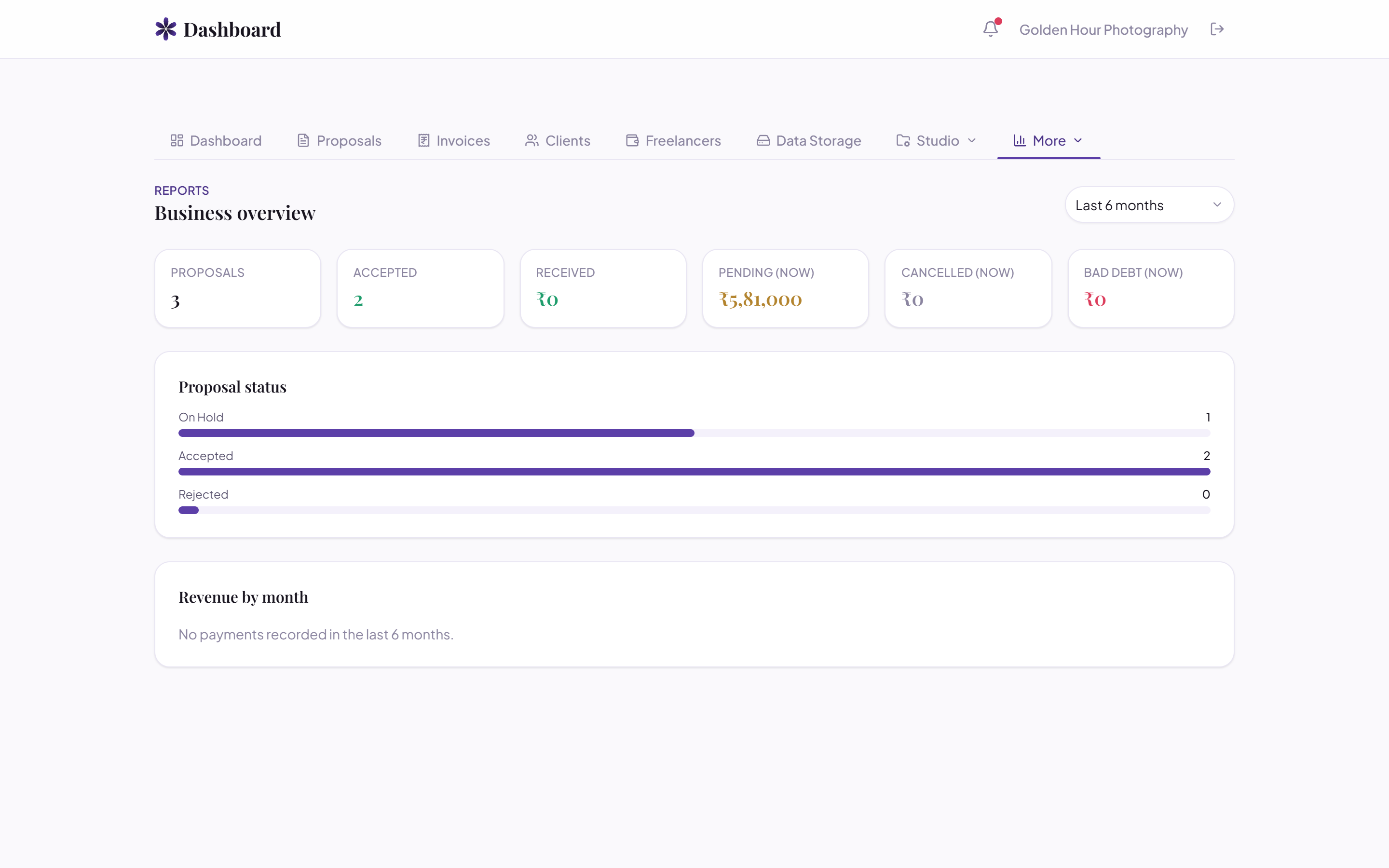The image size is (1389, 868).
Task: Open the Last 6 months dropdown
Action: pyautogui.click(x=1149, y=205)
